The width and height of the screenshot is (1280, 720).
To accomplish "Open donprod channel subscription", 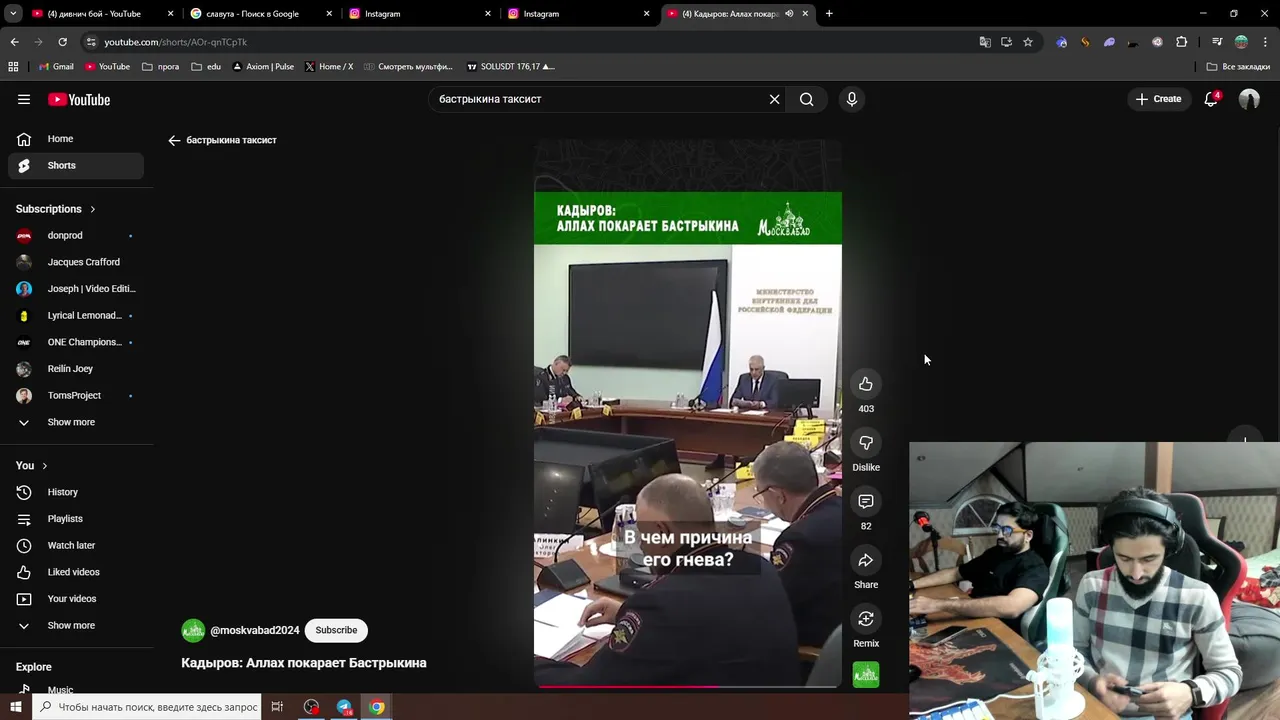I will [x=76, y=235].
